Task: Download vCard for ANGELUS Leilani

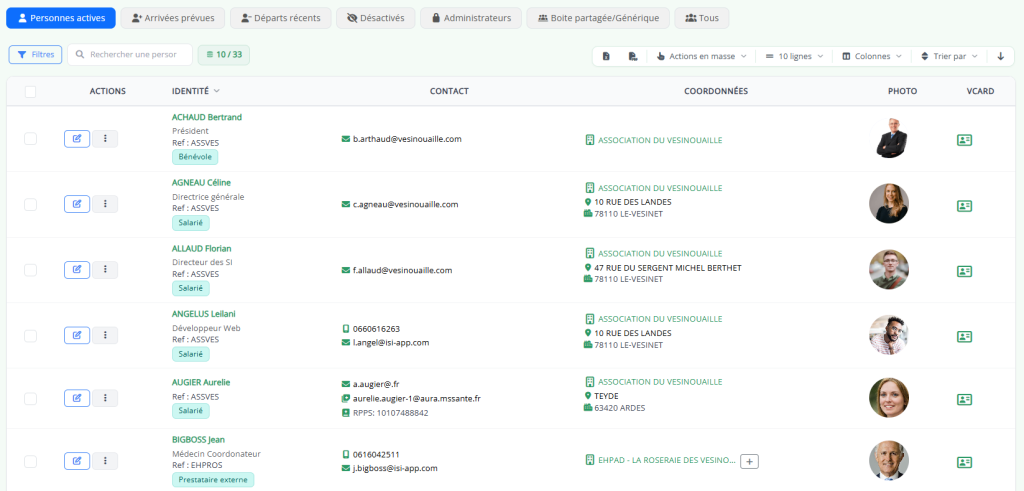Action: [965, 336]
